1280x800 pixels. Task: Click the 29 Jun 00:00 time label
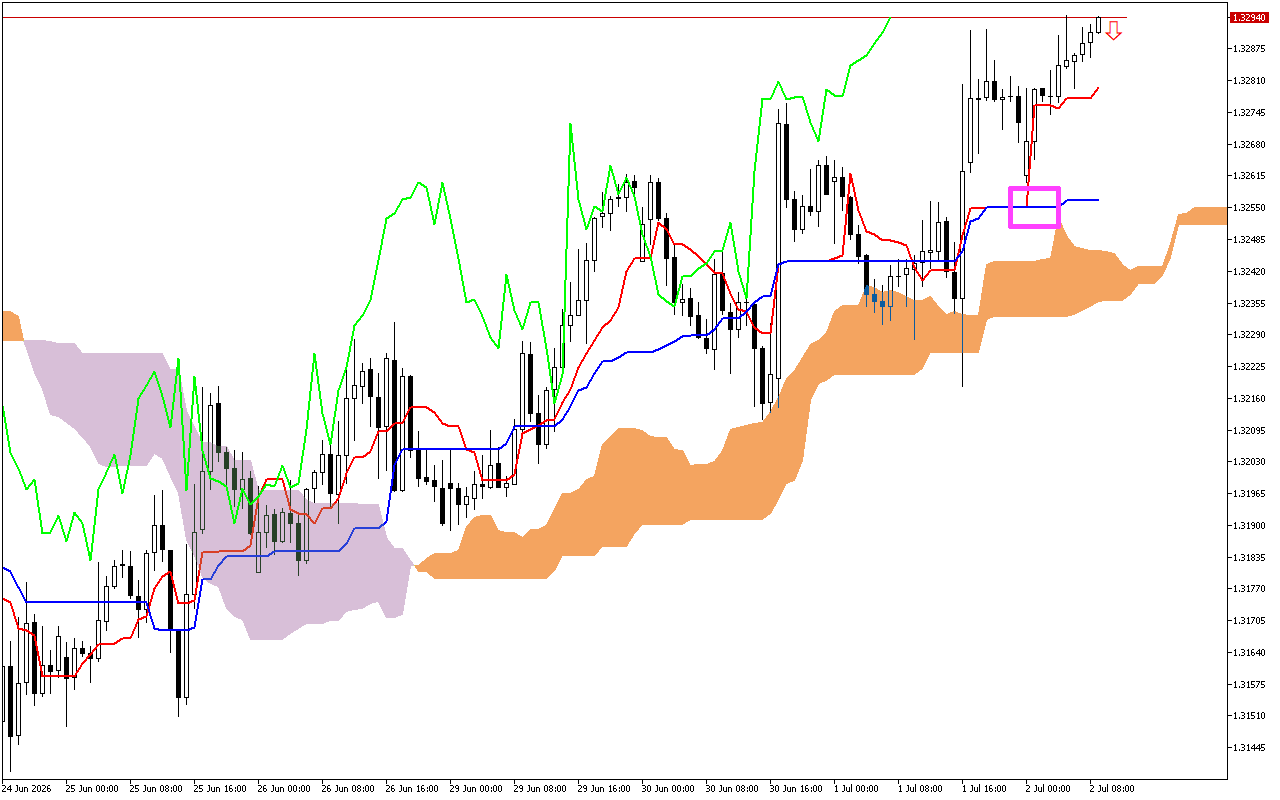pyautogui.click(x=476, y=788)
